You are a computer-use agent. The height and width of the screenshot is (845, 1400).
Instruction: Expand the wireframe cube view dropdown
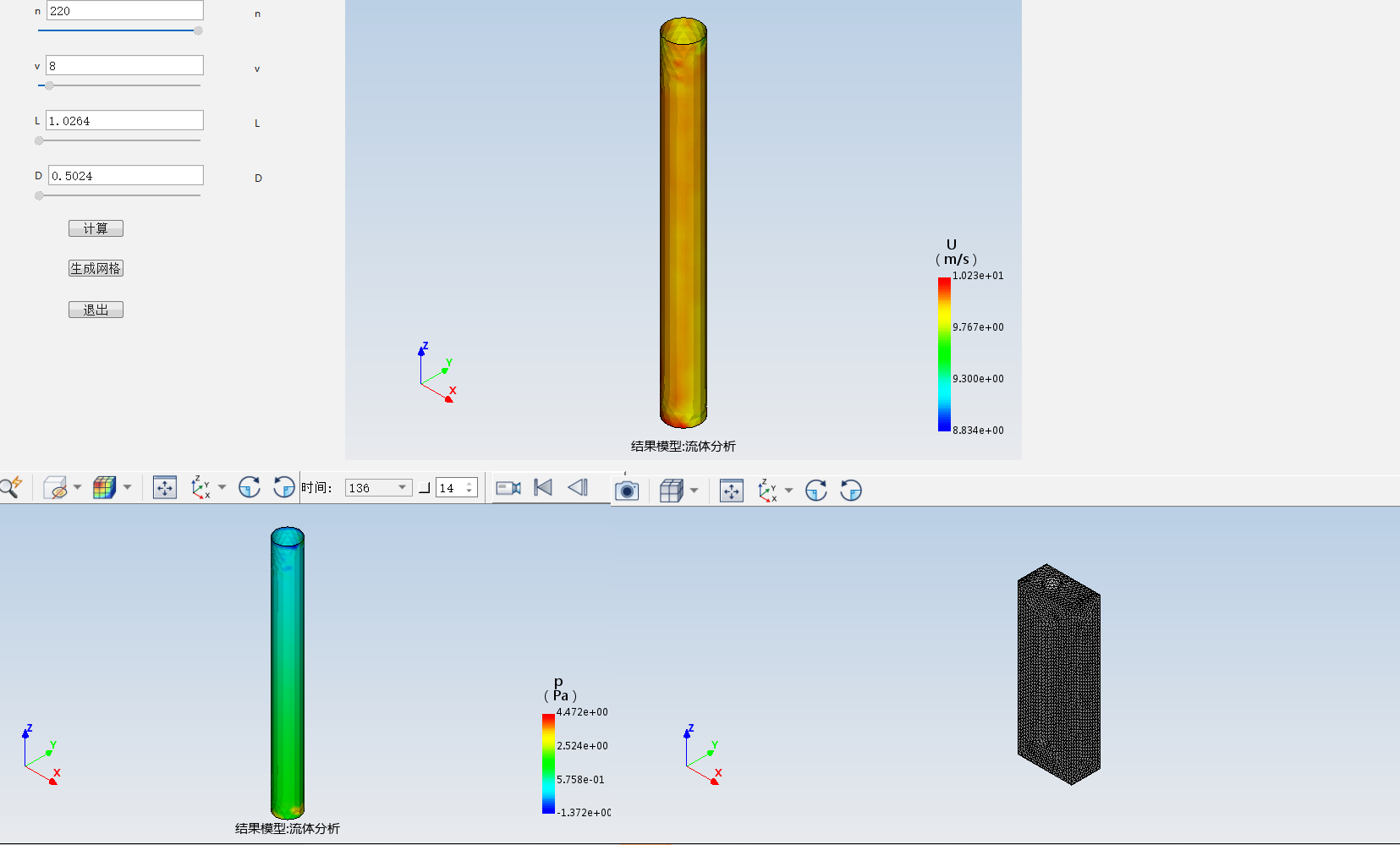point(694,491)
